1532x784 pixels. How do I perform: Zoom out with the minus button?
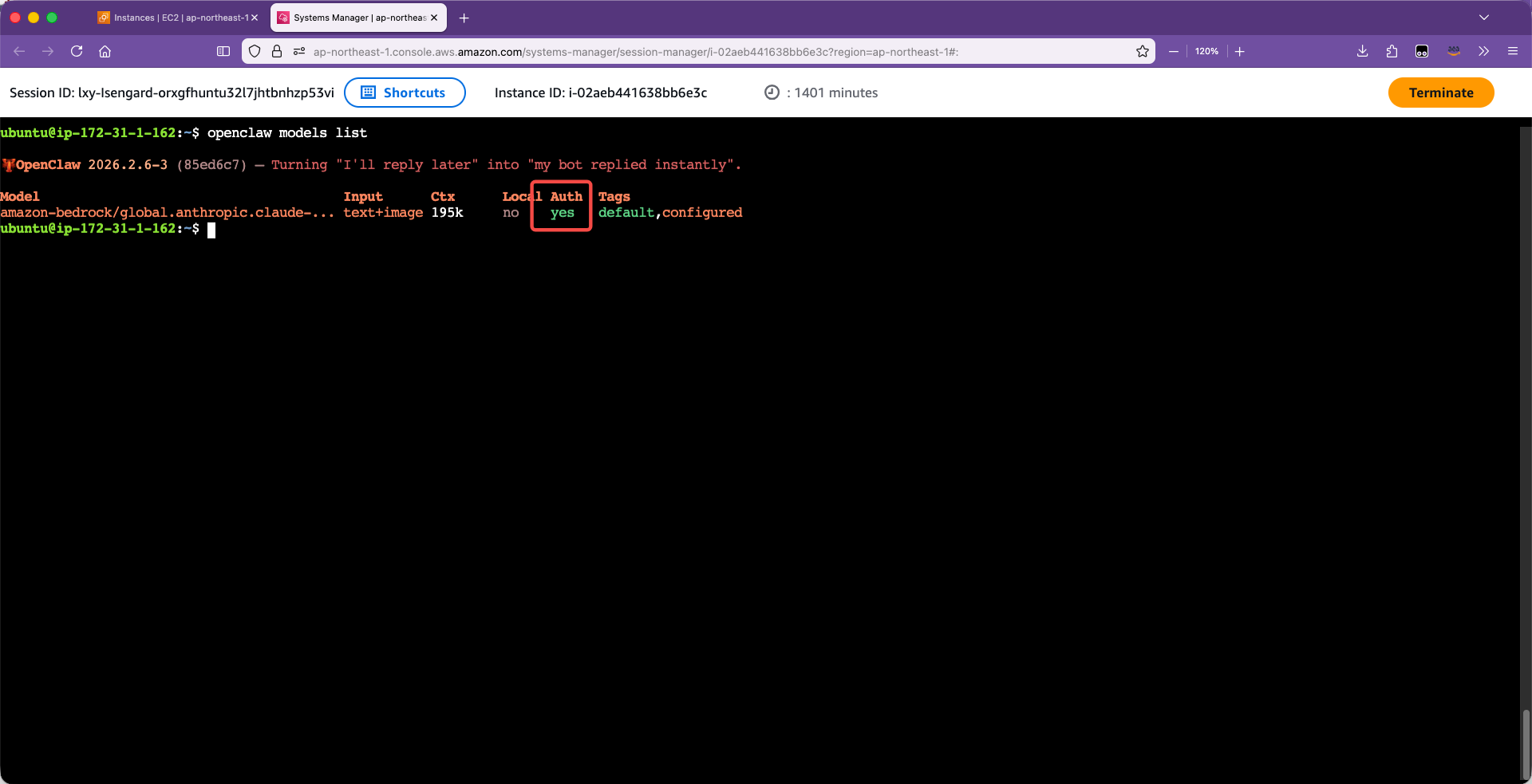click(x=1174, y=51)
